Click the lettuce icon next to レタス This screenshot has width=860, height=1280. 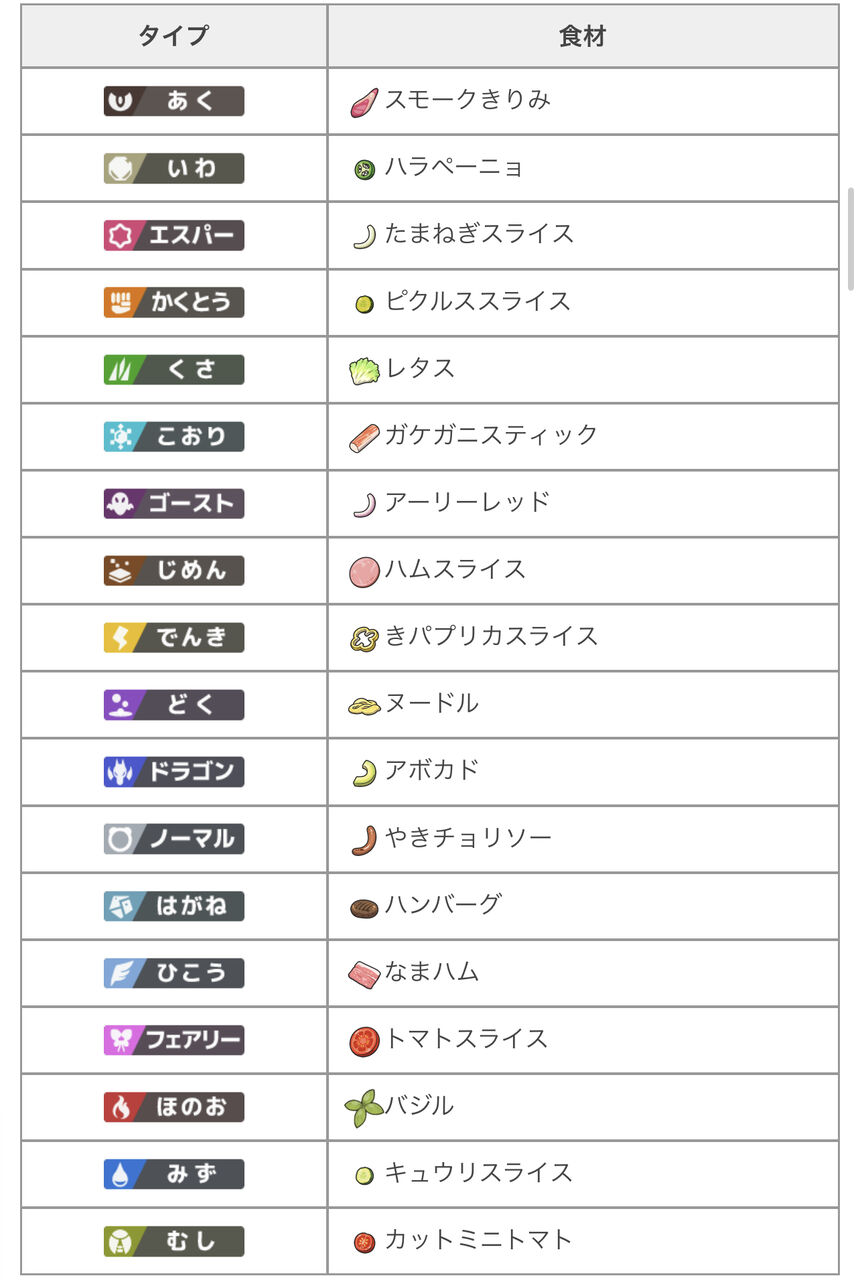point(364,371)
